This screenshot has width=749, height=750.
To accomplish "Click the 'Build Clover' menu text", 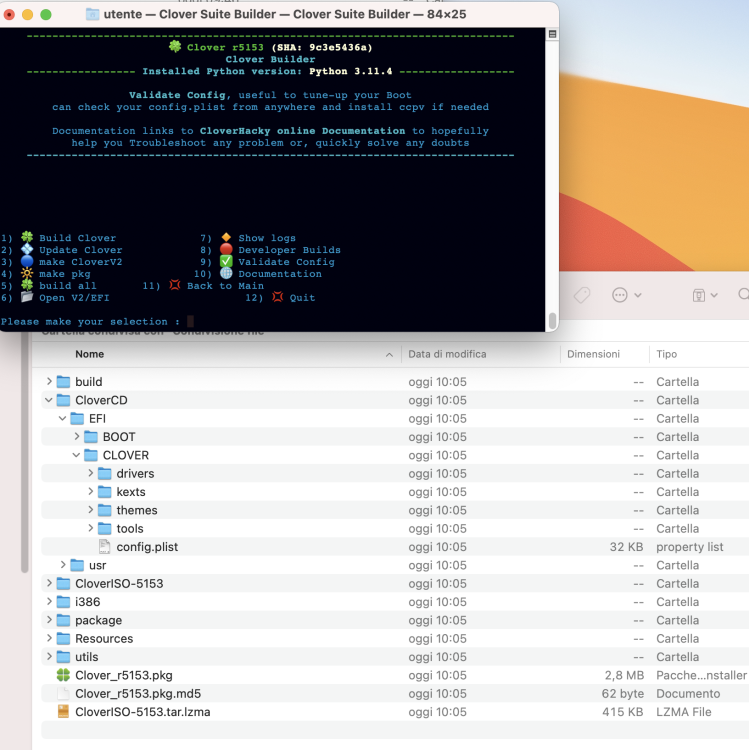I will pos(77,238).
